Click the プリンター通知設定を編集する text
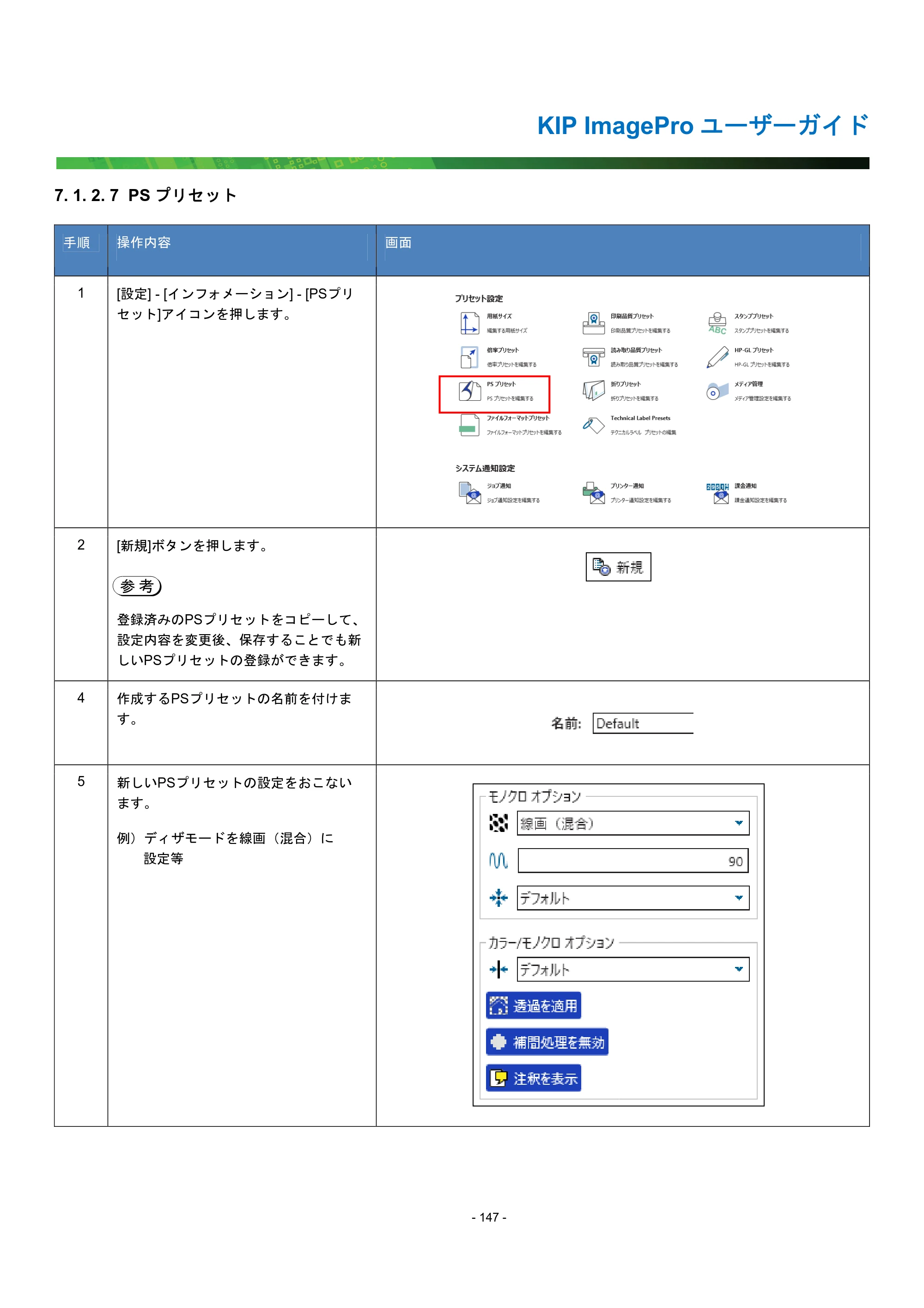The image size is (924, 1308). coord(640,500)
